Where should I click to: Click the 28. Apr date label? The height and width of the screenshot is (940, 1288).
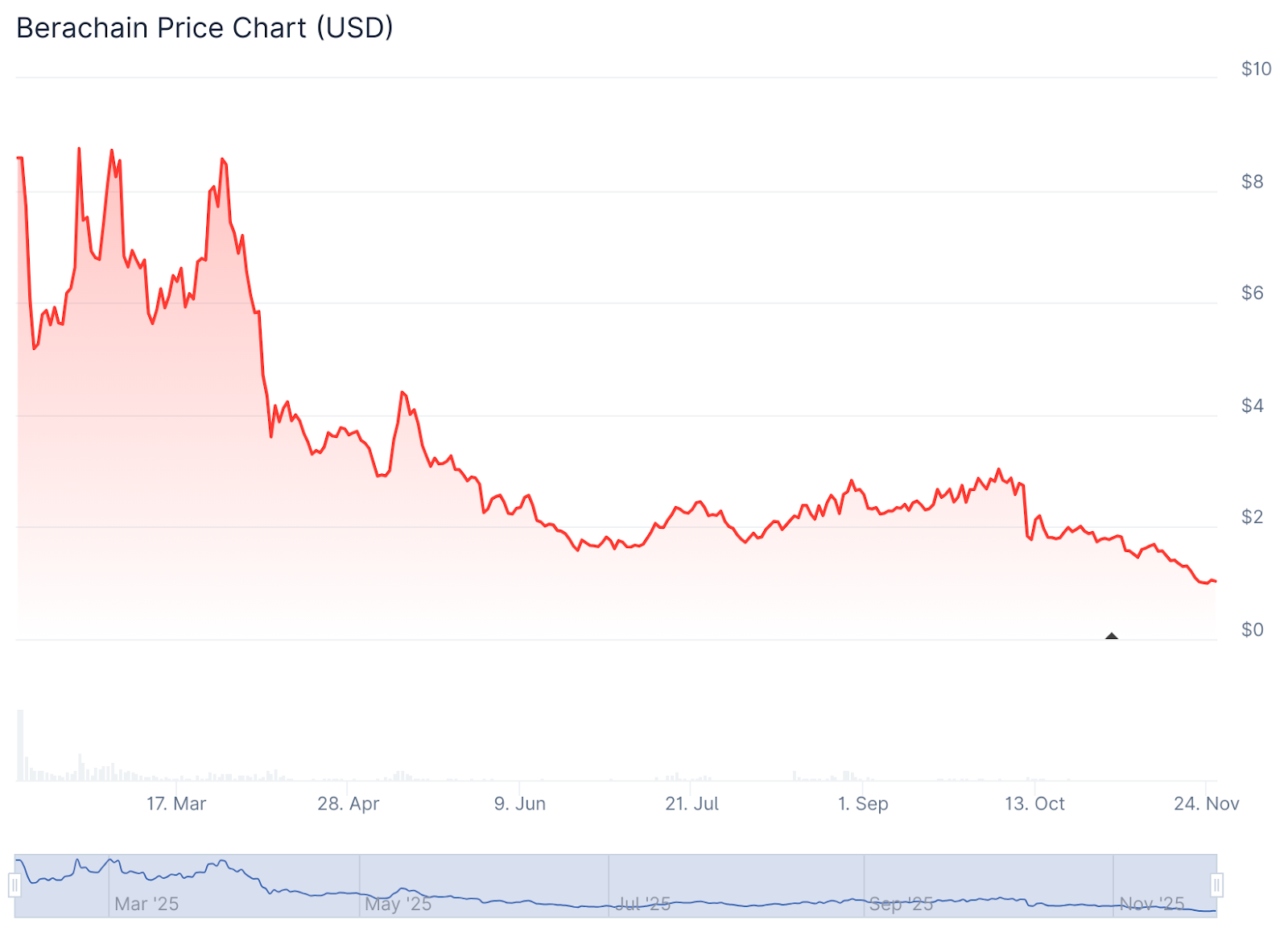pyautogui.click(x=348, y=804)
